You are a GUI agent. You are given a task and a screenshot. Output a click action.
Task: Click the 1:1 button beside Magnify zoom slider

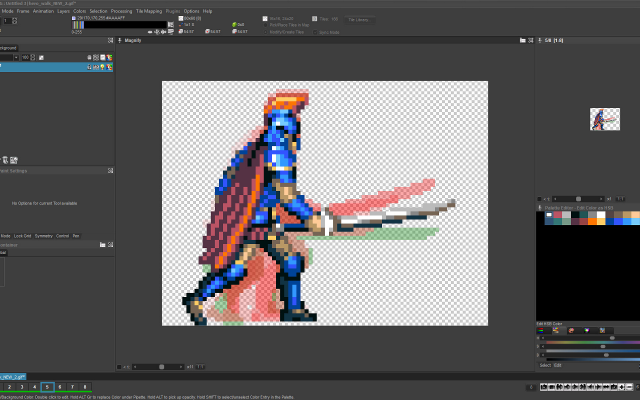click(x=200, y=367)
